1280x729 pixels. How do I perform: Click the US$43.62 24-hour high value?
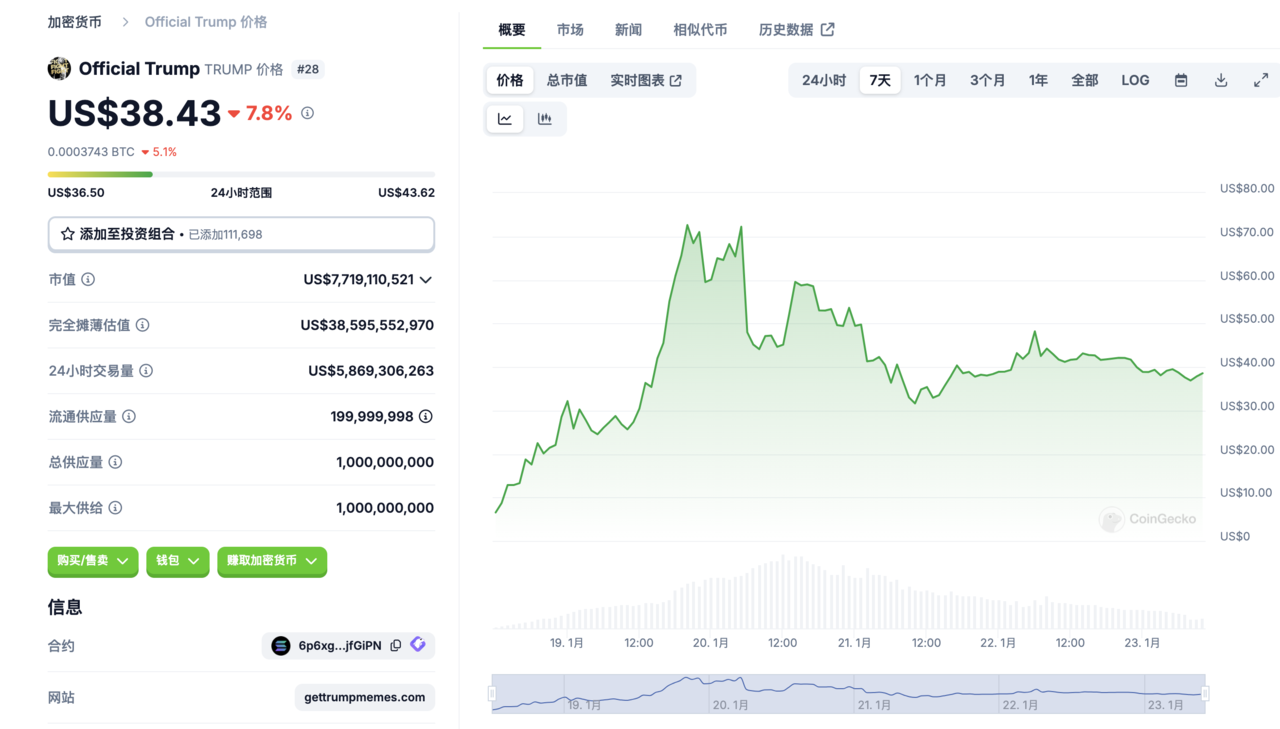(406, 193)
